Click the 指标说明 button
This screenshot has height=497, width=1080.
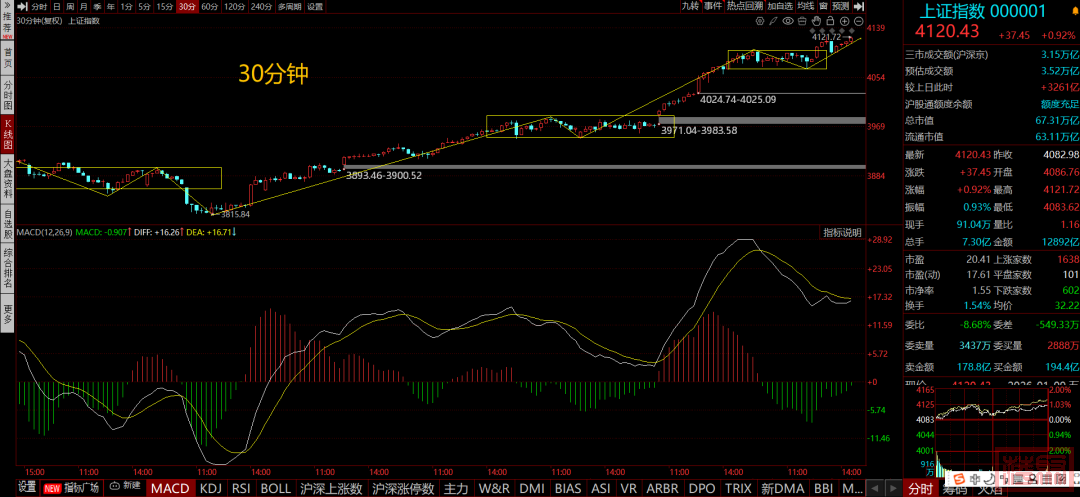(842, 232)
